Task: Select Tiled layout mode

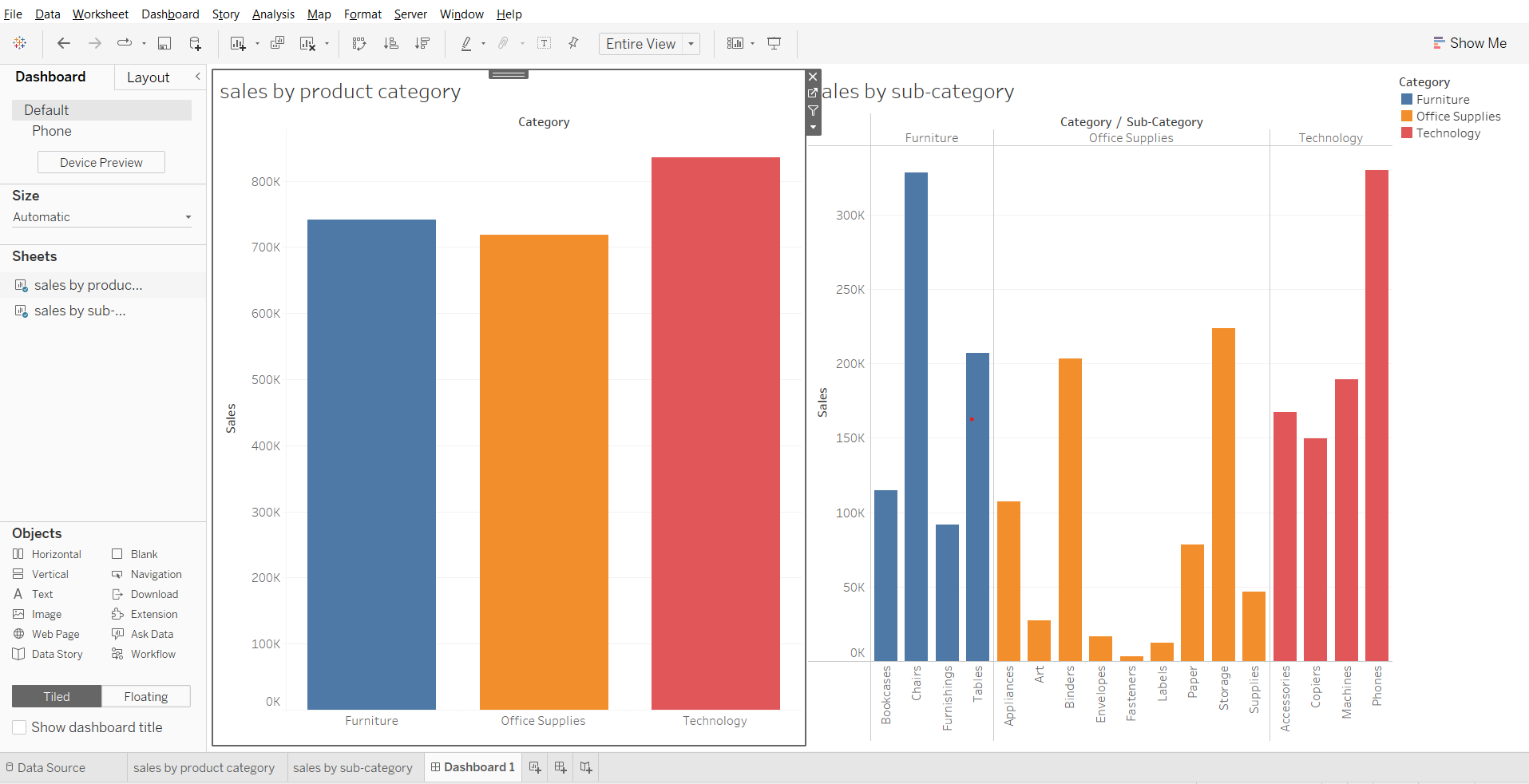Action: coord(57,696)
